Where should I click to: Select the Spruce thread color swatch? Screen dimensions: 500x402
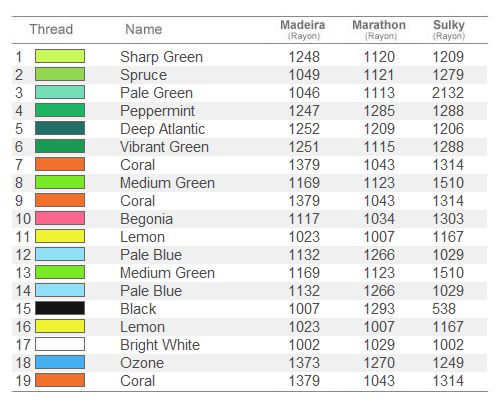(60, 74)
